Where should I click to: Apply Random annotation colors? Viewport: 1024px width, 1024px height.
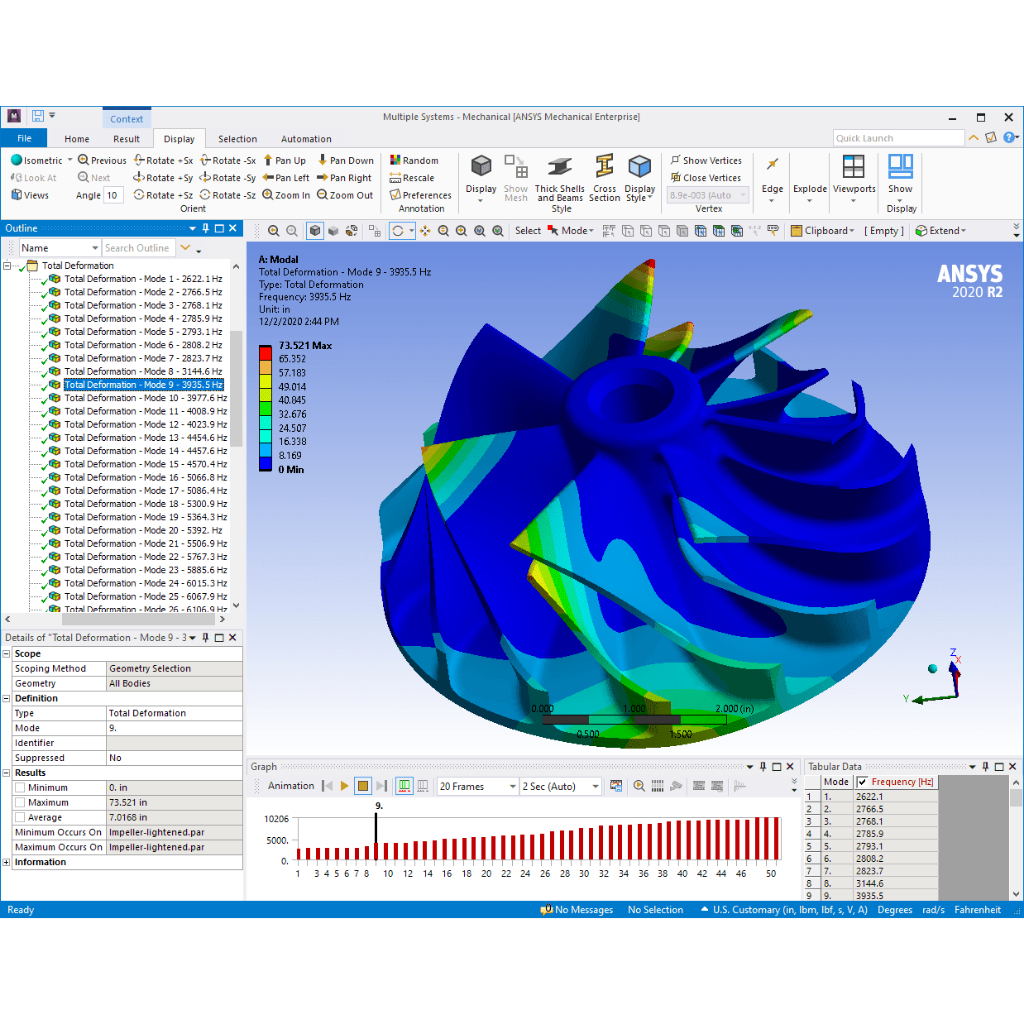pyautogui.click(x=414, y=160)
